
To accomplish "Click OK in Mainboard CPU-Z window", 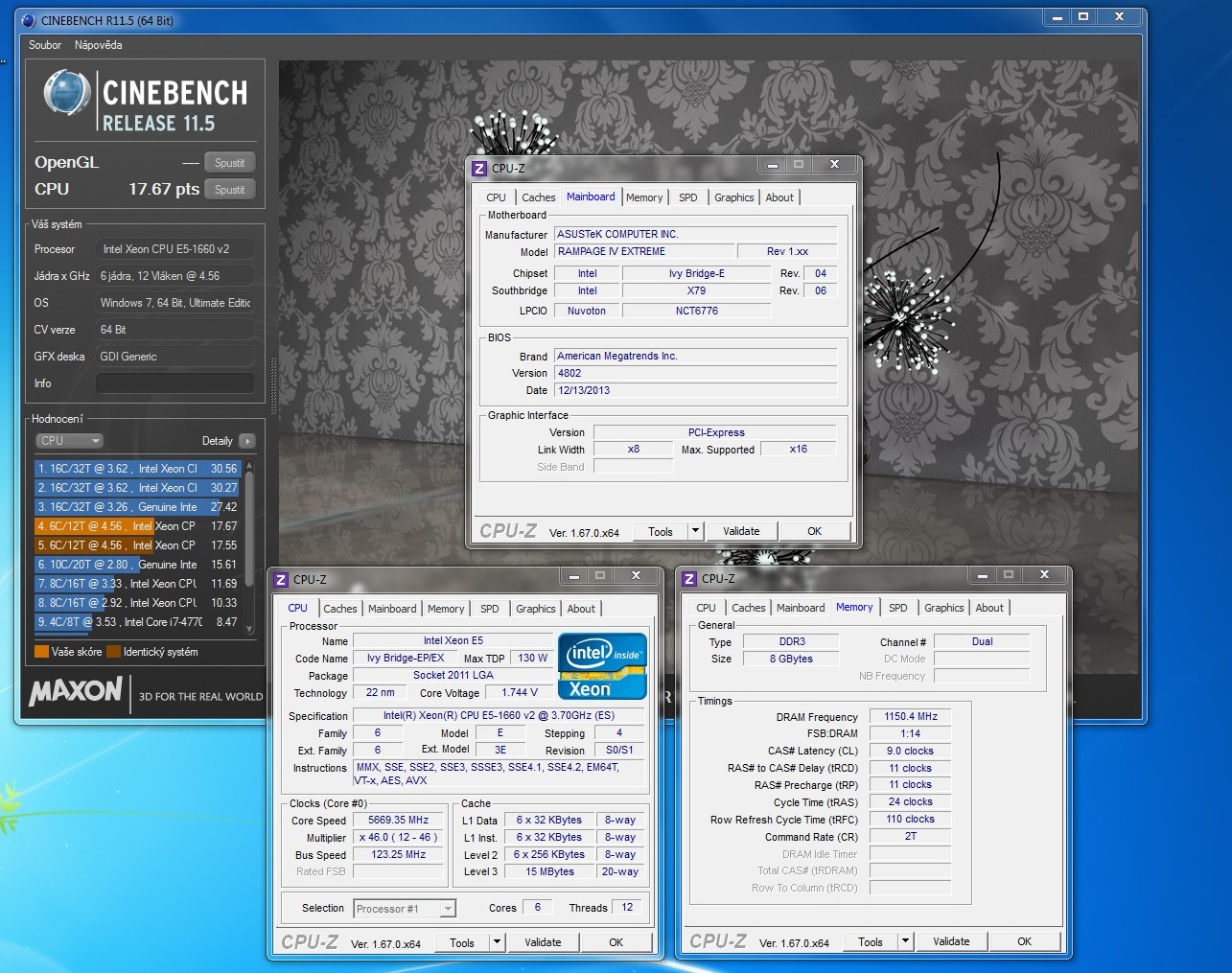I will 815,531.
